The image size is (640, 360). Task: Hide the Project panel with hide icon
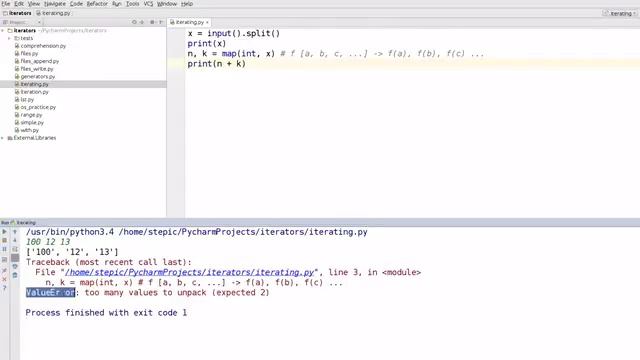click(161, 22)
